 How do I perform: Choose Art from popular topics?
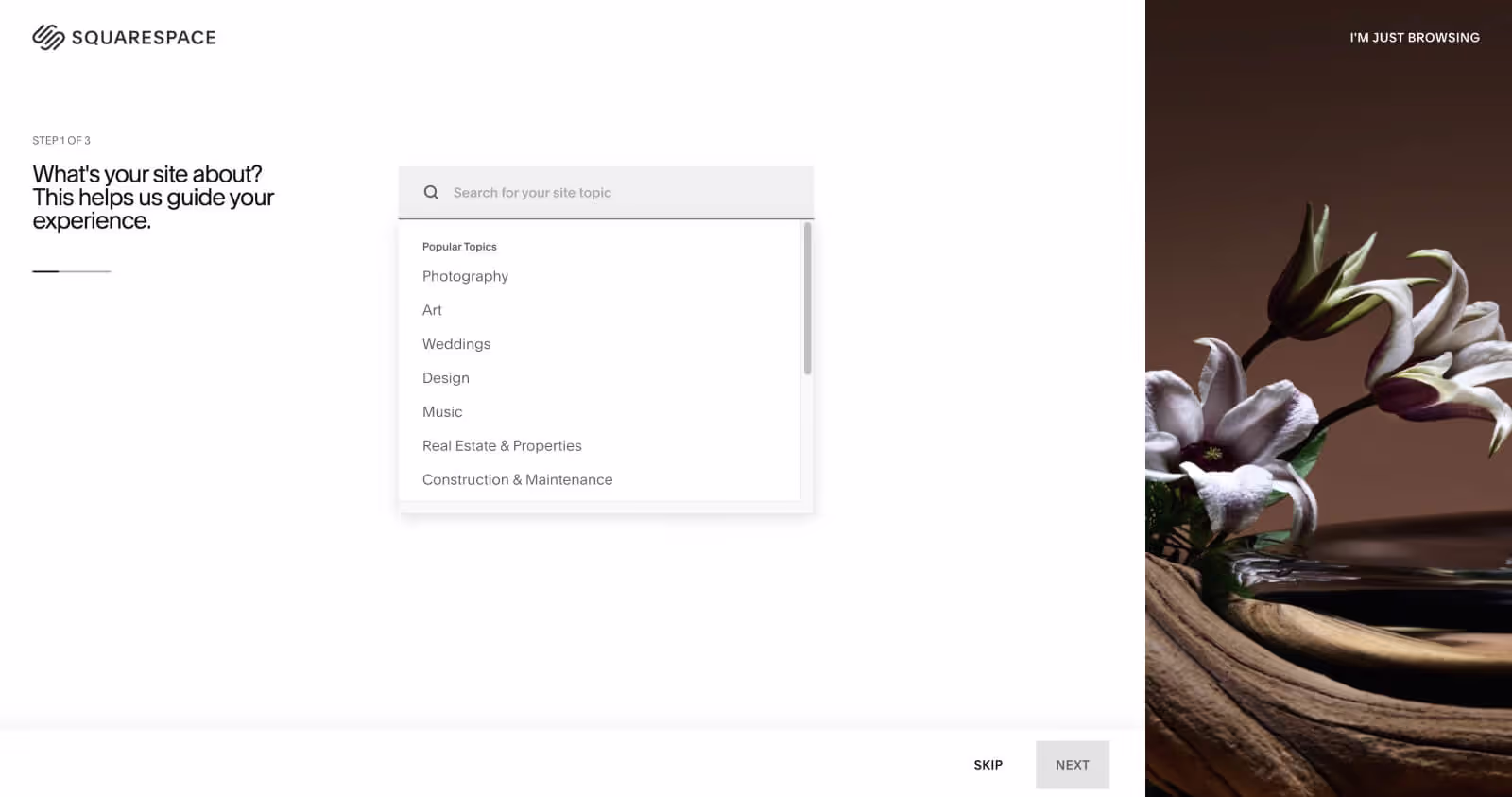[432, 310]
